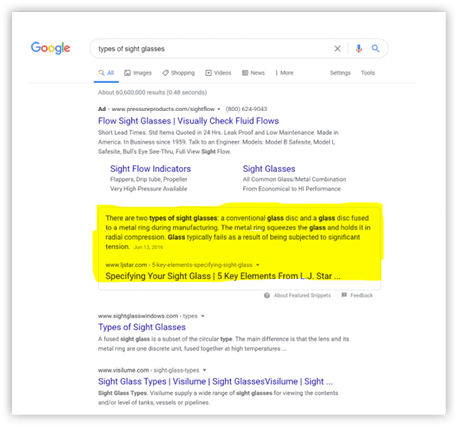Open 'Flow Sight Glasses | Visually Check Fluid Flows' ad
The width and height of the screenshot is (458, 427).
click(188, 121)
